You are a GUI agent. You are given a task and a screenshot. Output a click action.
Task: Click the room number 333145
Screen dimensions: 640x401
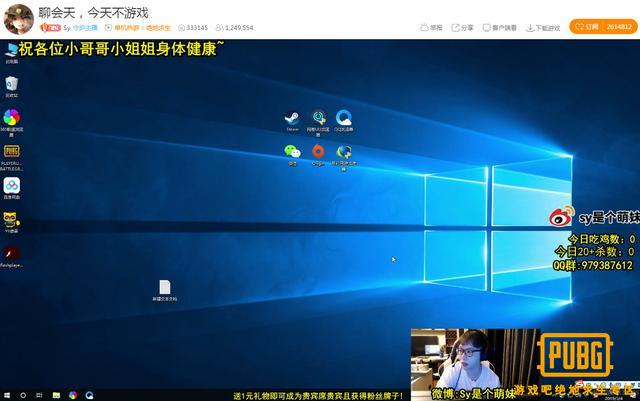193,28
